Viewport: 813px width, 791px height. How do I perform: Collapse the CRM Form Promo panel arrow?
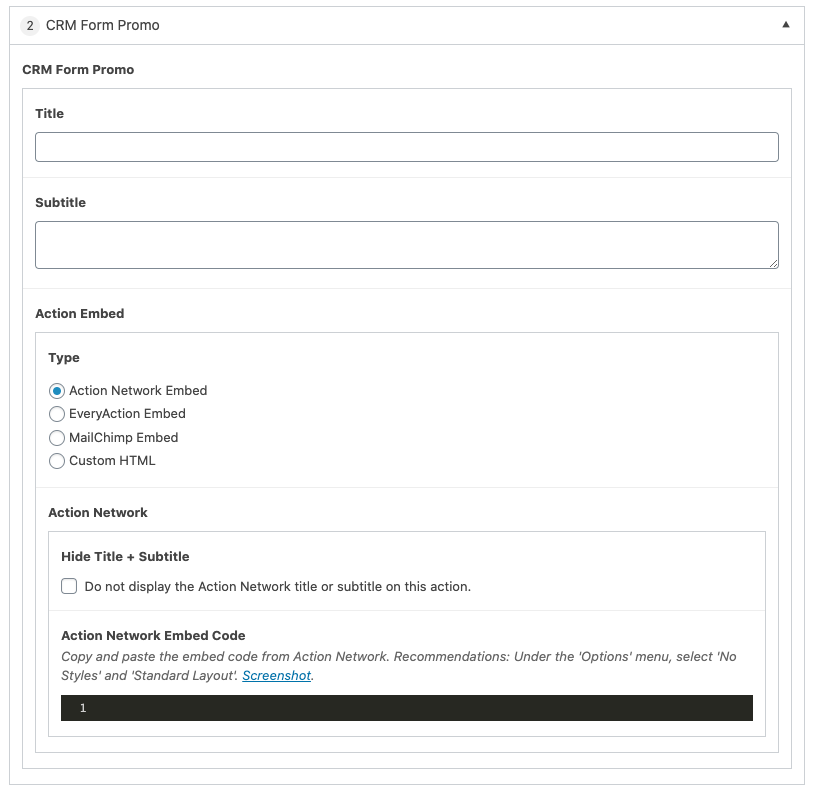786,25
